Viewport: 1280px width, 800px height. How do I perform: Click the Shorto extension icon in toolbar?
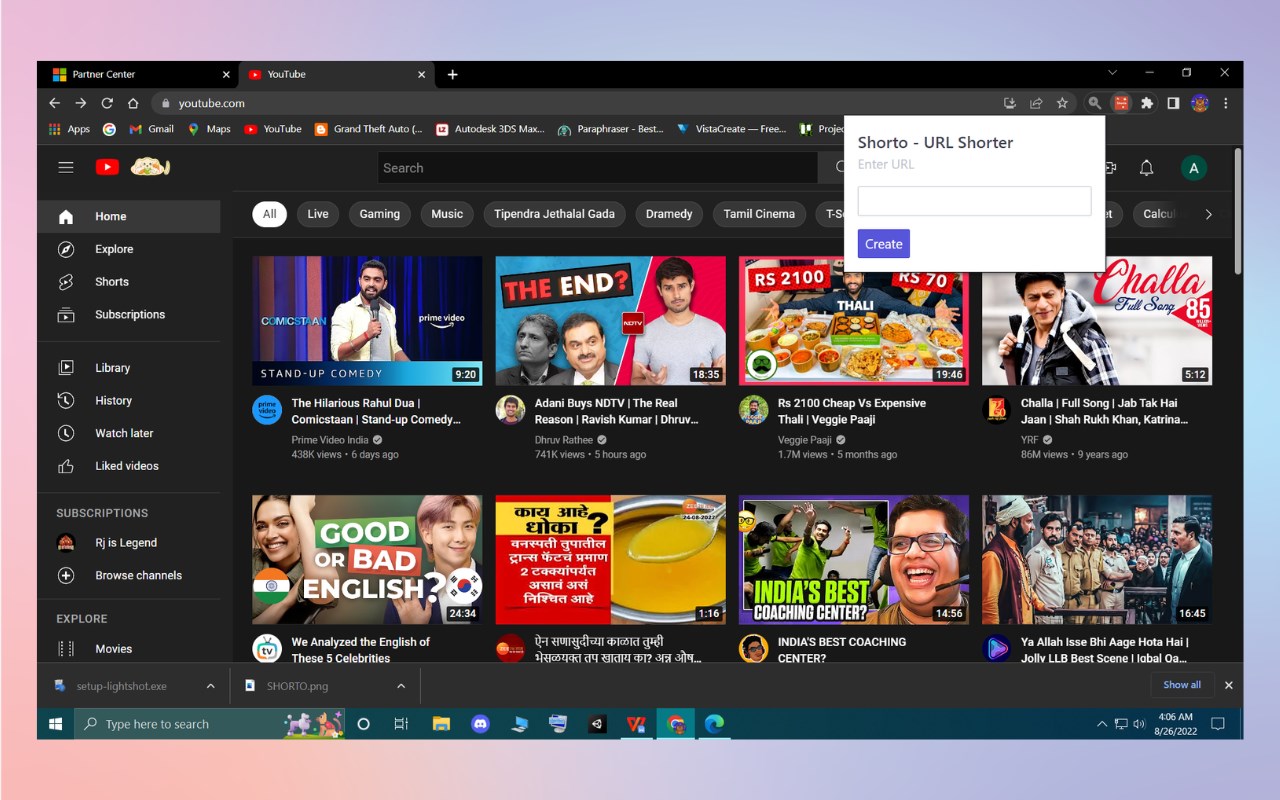(1121, 103)
